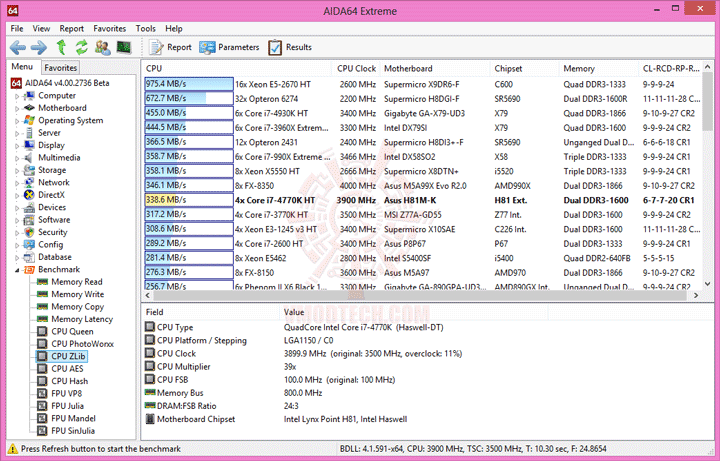Expand the Software tree node

coord(17,220)
